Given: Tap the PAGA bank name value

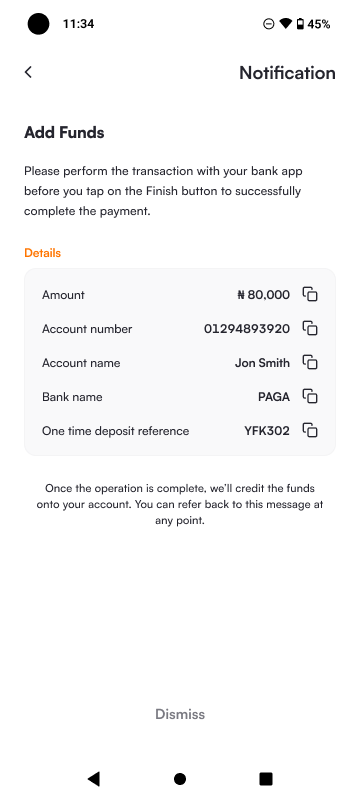Looking at the screenshot, I should tap(274, 397).
